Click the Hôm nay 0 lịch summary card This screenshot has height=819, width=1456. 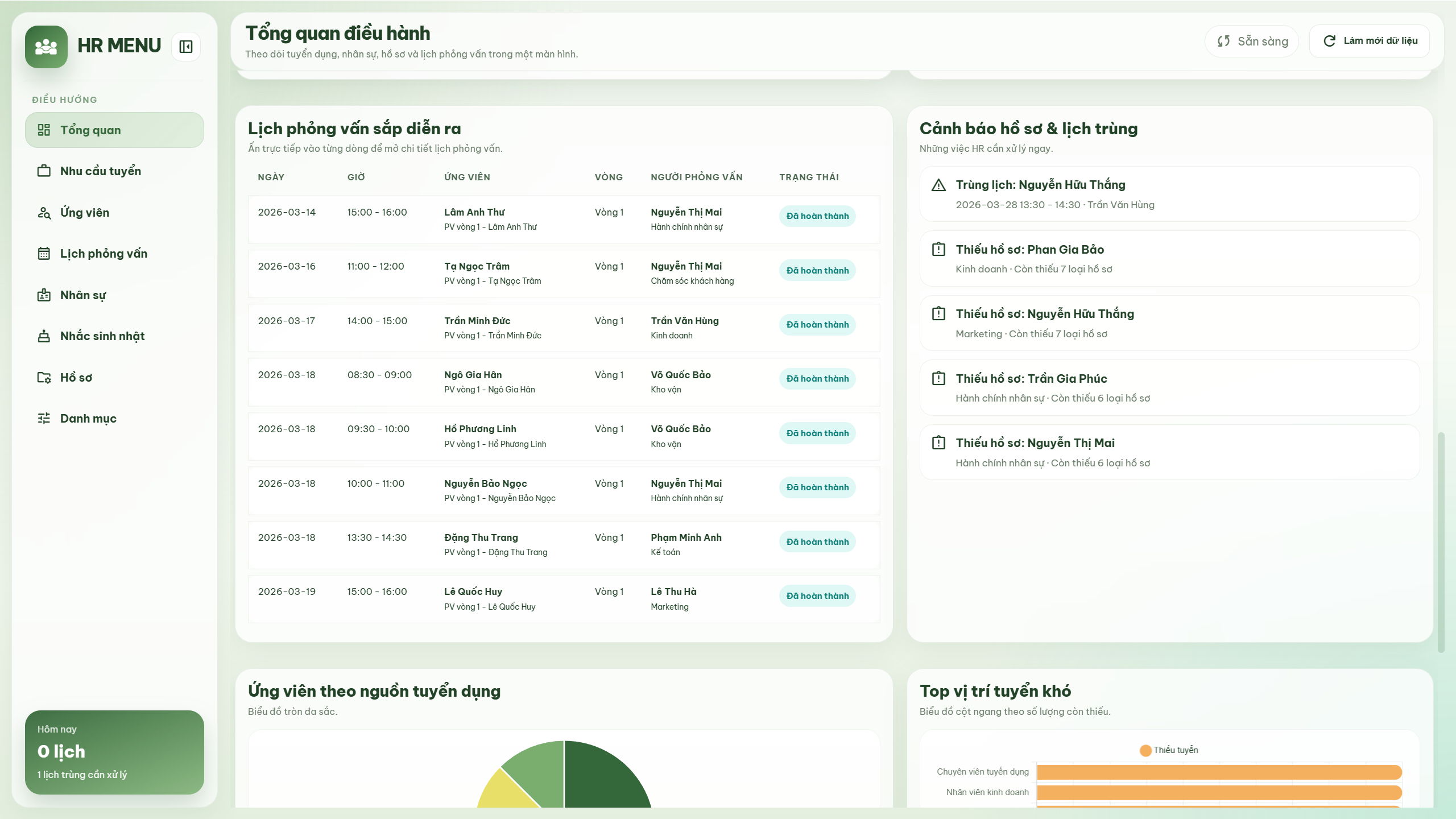click(x=114, y=751)
